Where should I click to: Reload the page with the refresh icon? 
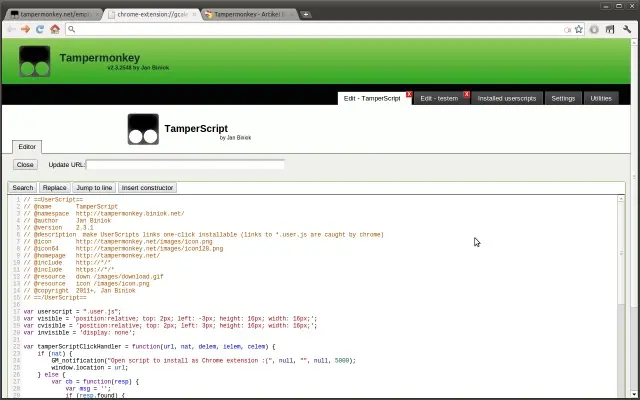[x=40, y=29]
